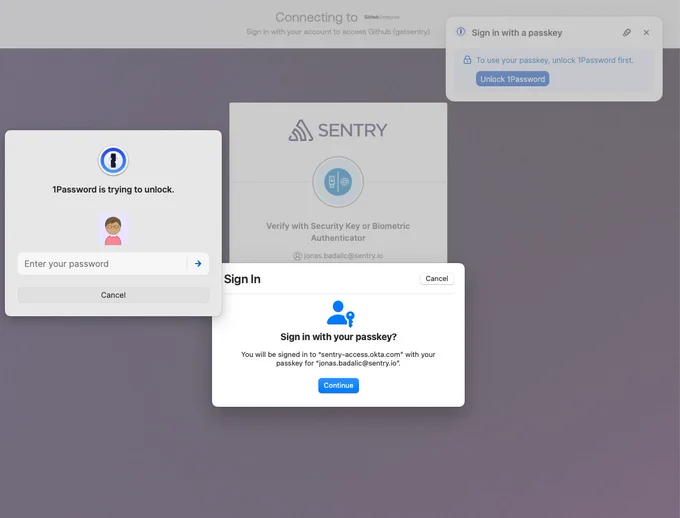Click 'Verify with Security Key or Biometric Authenticator' text
Screen dimensions: 680x518
pyautogui.click(x=338, y=232)
